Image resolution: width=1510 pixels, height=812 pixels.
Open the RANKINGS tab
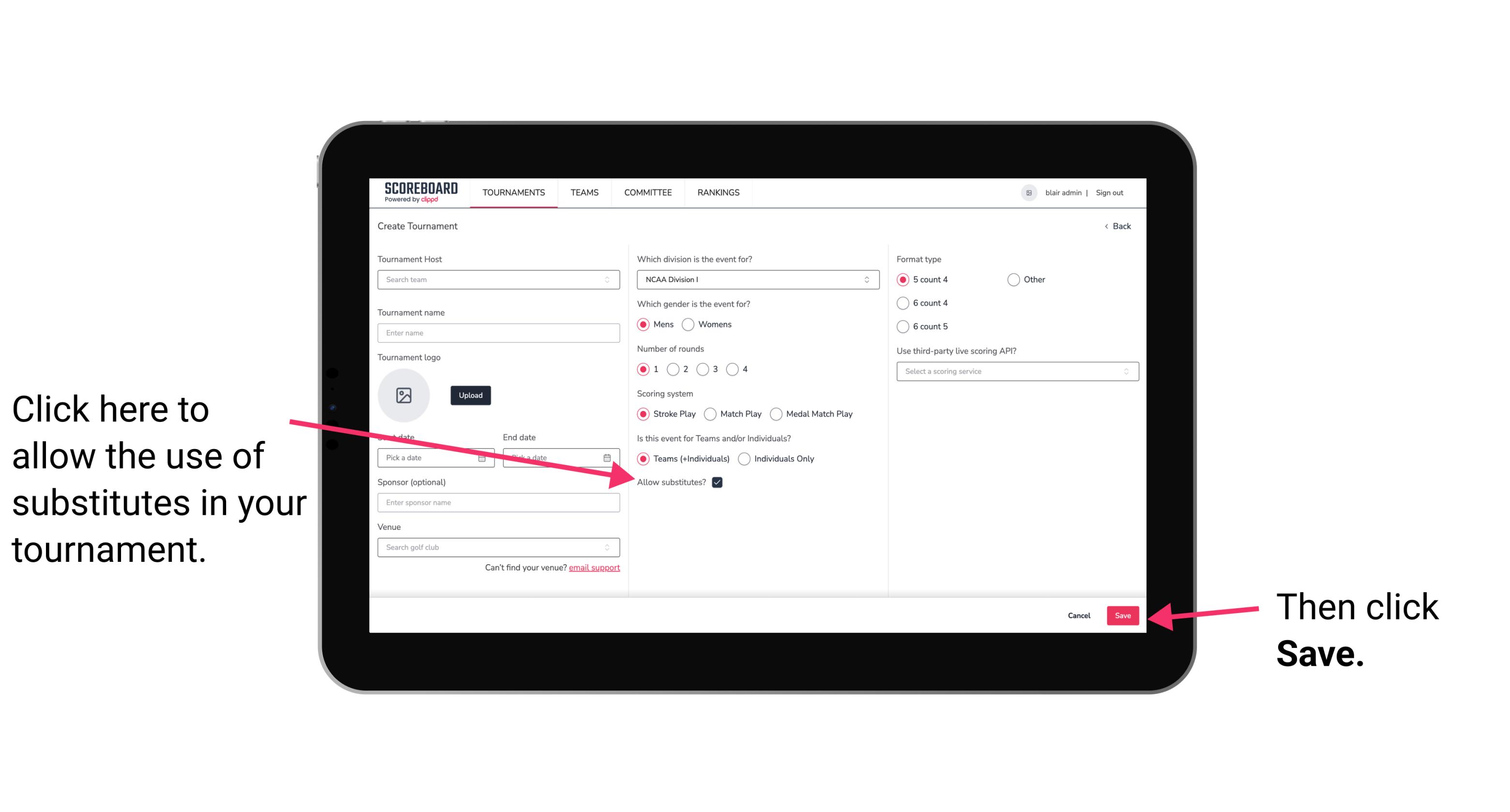(718, 192)
